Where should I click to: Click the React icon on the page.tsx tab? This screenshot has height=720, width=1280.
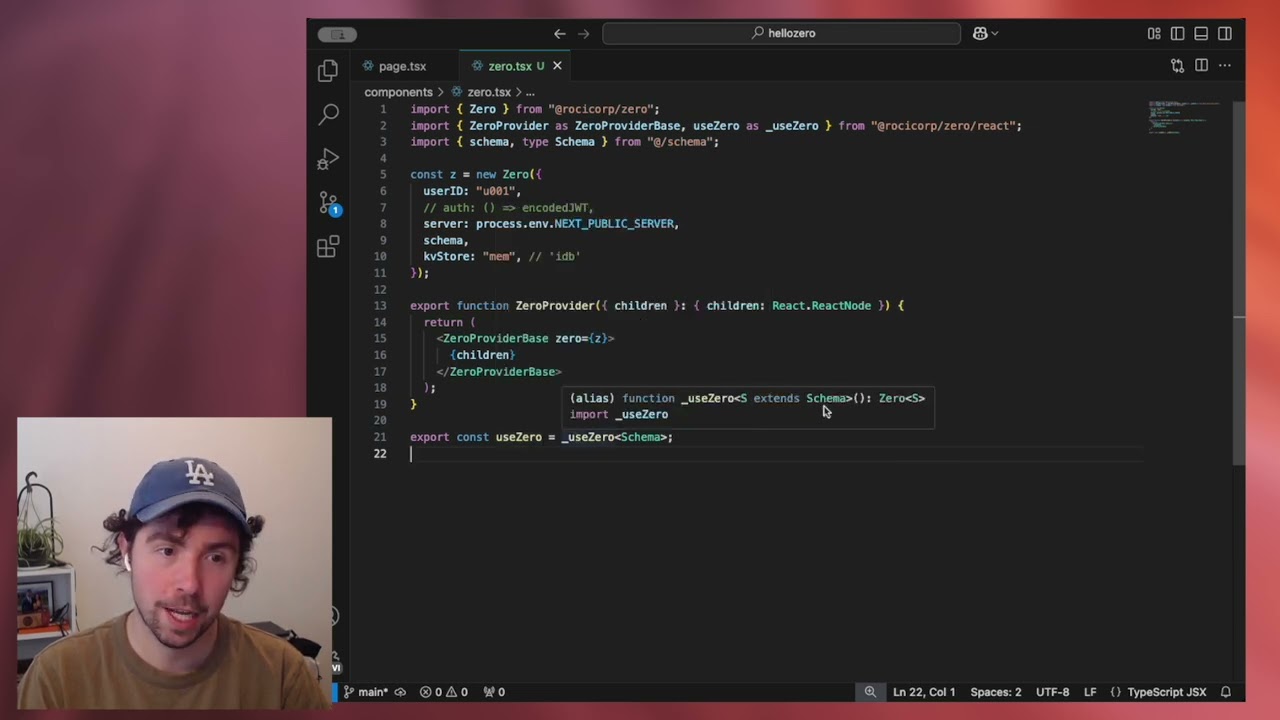pyautogui.click(x=368, y=66)
